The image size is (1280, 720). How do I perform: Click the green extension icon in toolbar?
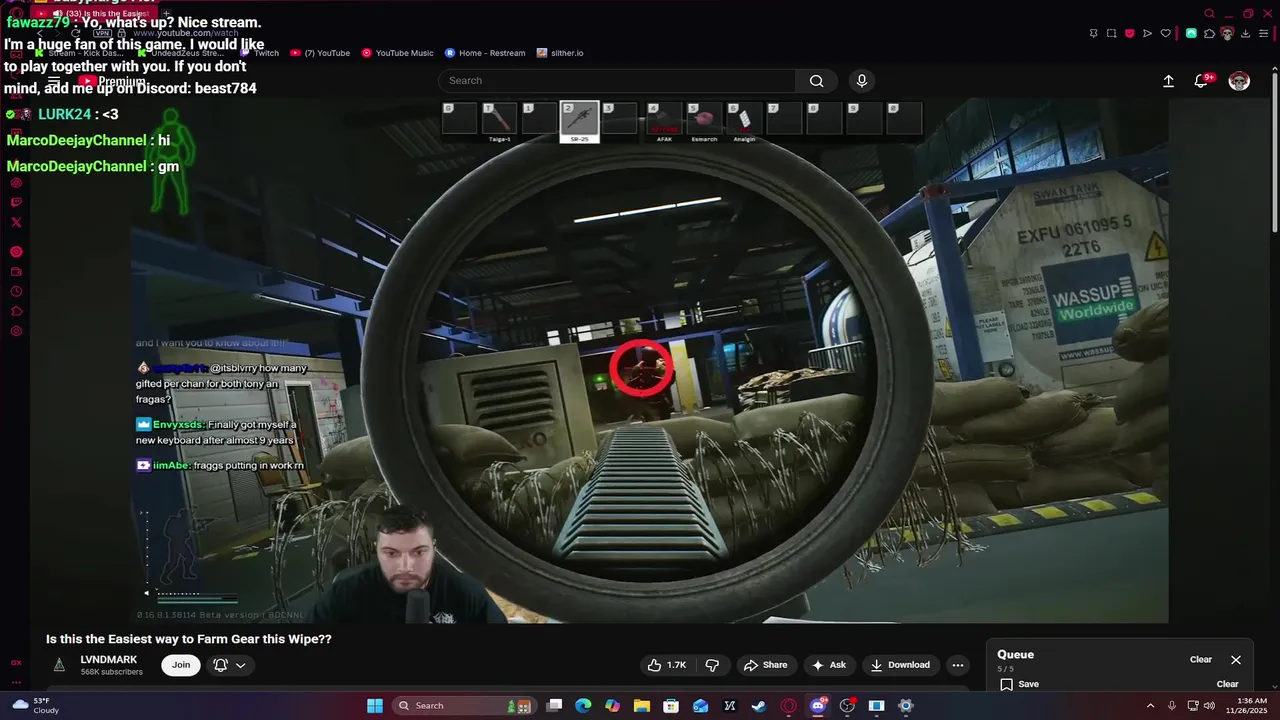point(1191,33)
